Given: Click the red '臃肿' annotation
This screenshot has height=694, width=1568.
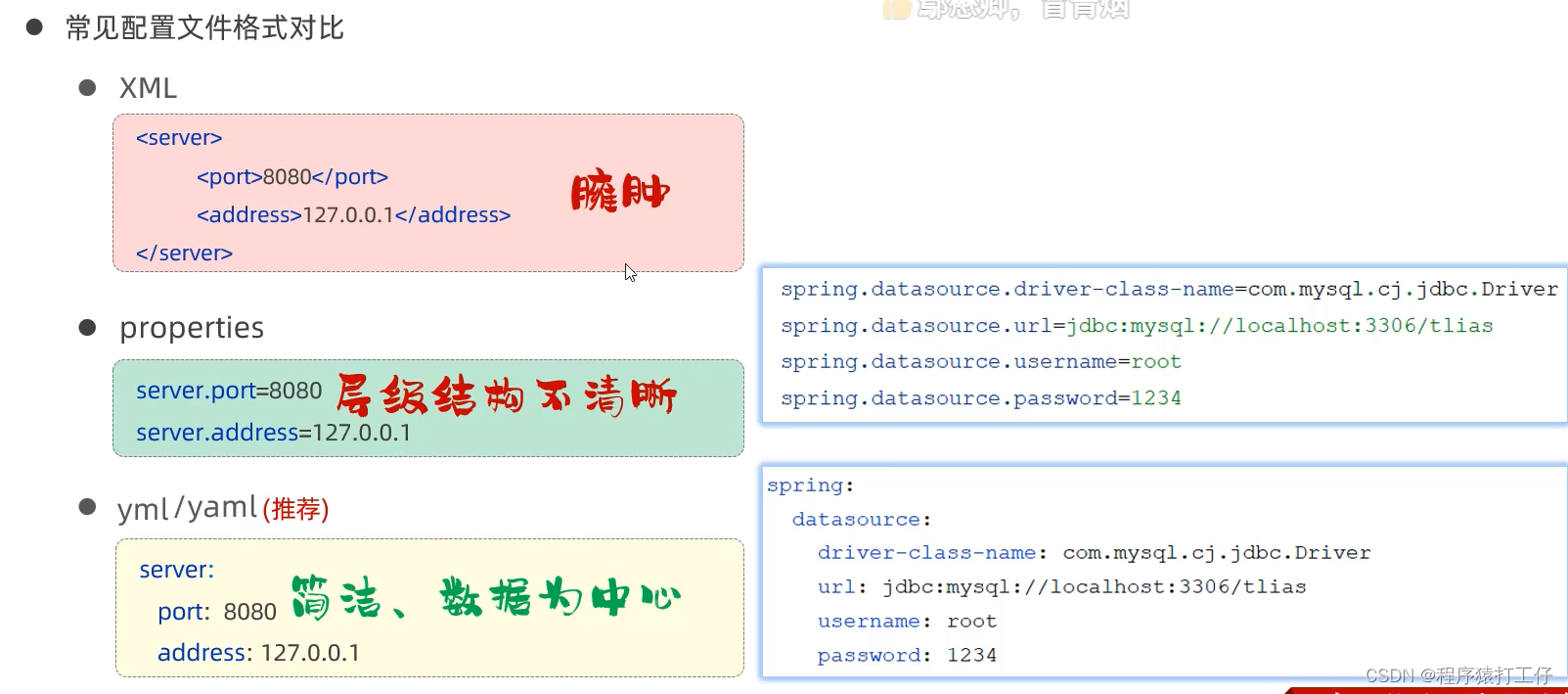Looking at the screenshot, I should (620, 191).
